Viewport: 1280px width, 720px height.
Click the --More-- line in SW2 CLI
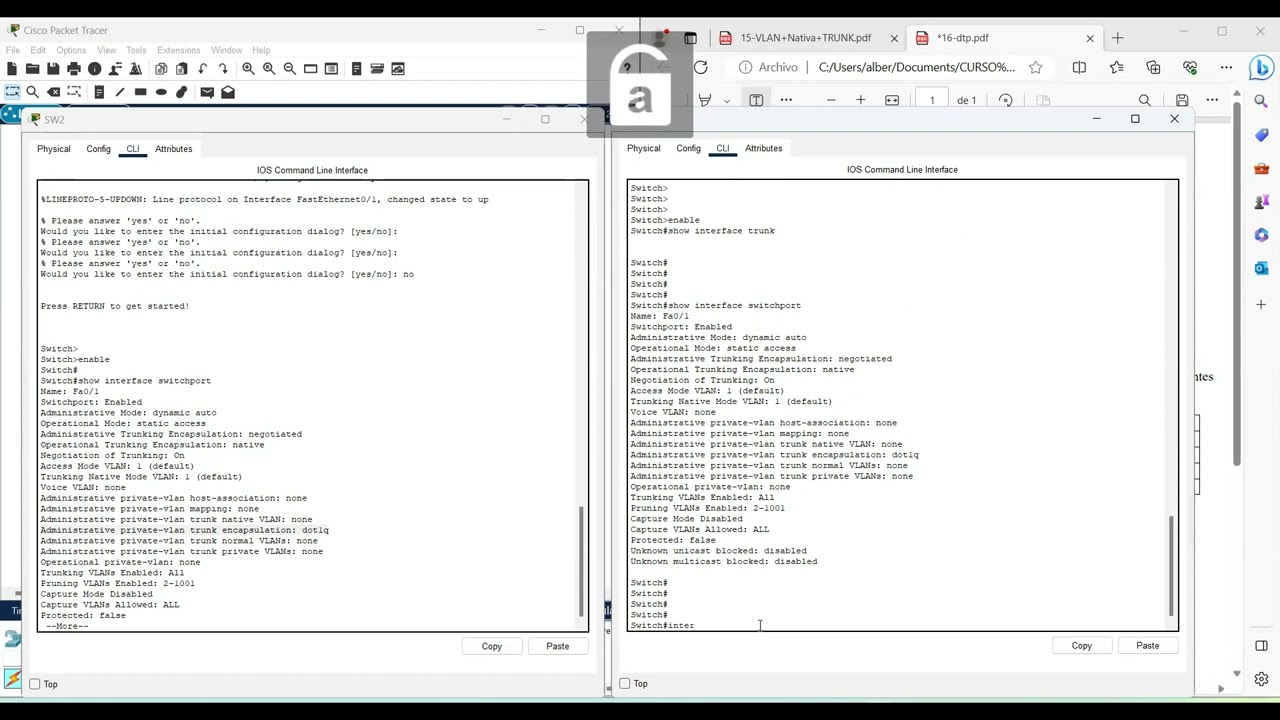pos(67,626)
